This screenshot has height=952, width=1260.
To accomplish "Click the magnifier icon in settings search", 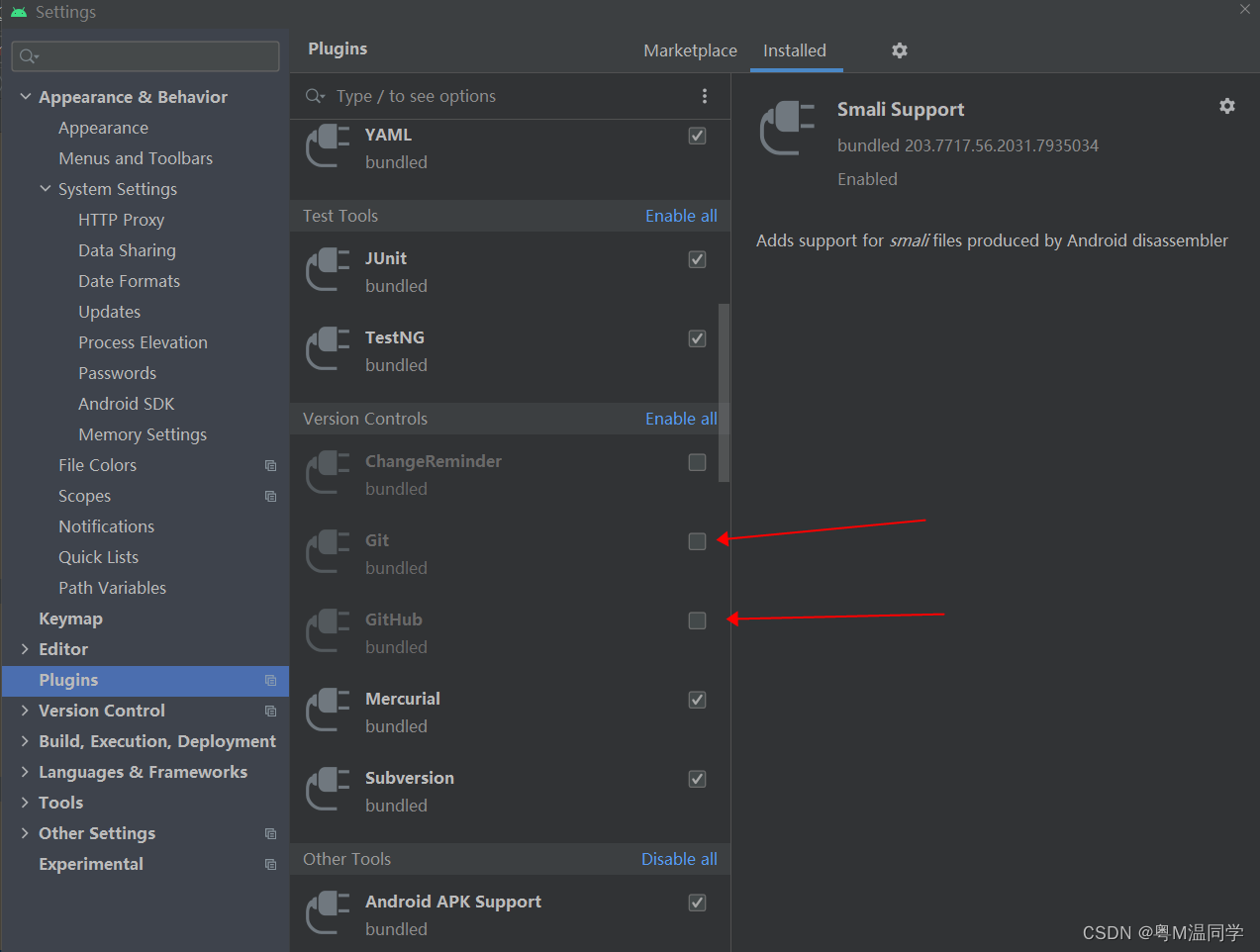I will coord(25,56).
